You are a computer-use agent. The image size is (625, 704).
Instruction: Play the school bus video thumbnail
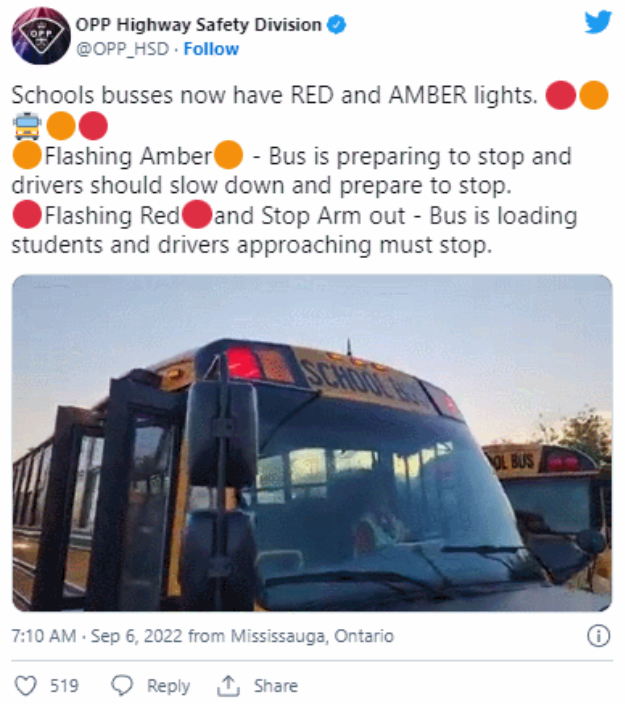pyautogui.click(x=312, y=443)
